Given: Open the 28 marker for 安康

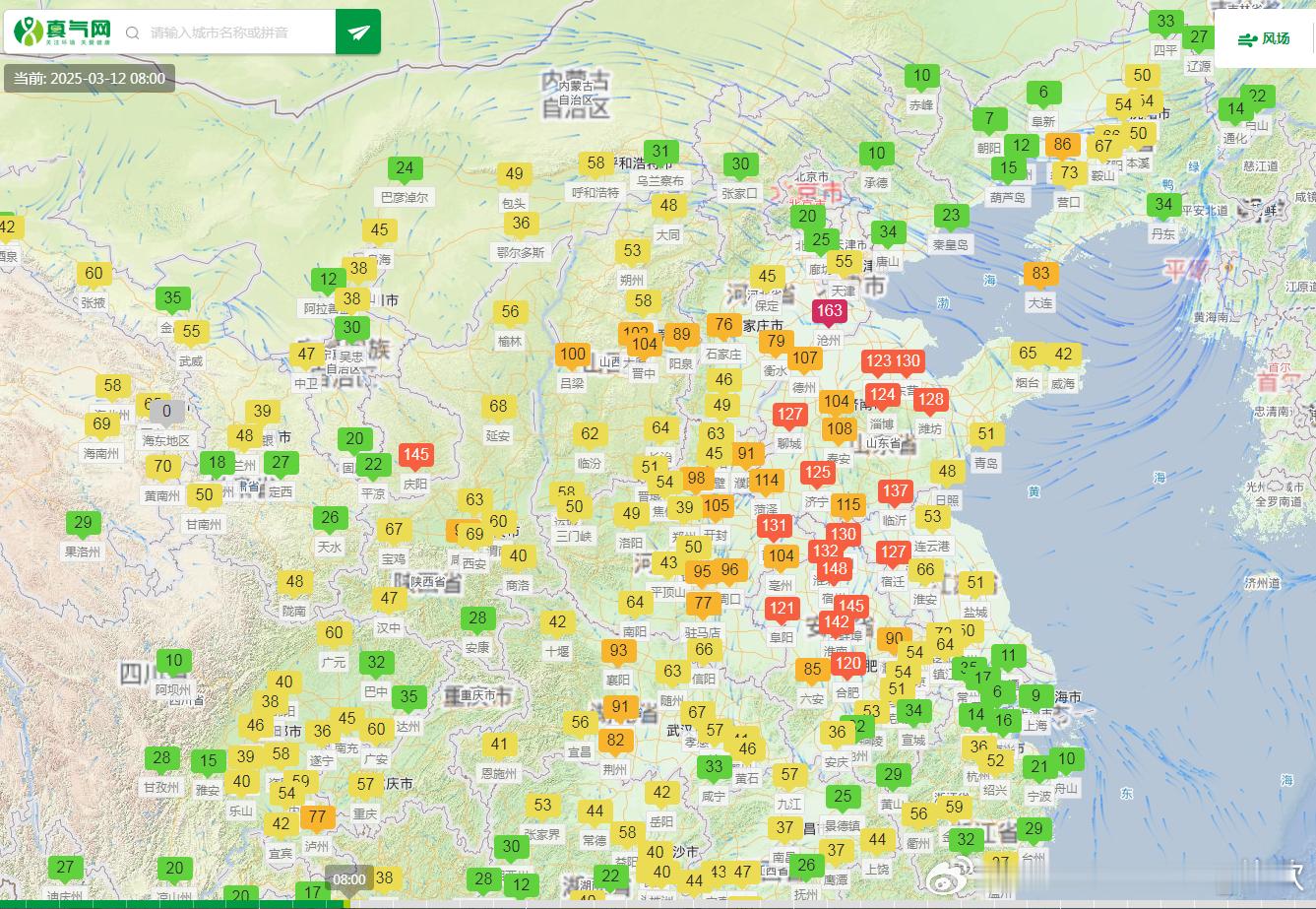Looking at the screenshot, I should 477,620.
